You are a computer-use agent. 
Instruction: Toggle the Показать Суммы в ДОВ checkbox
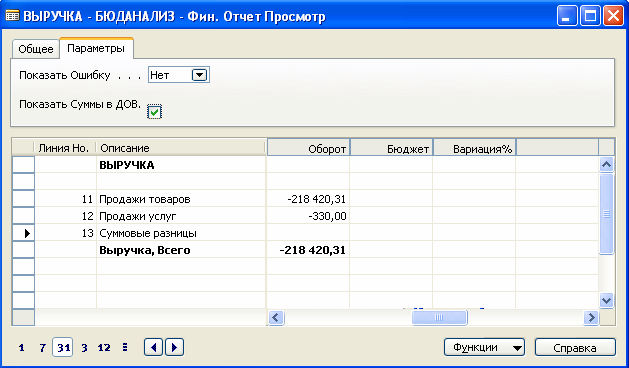(x=154, y=112)
